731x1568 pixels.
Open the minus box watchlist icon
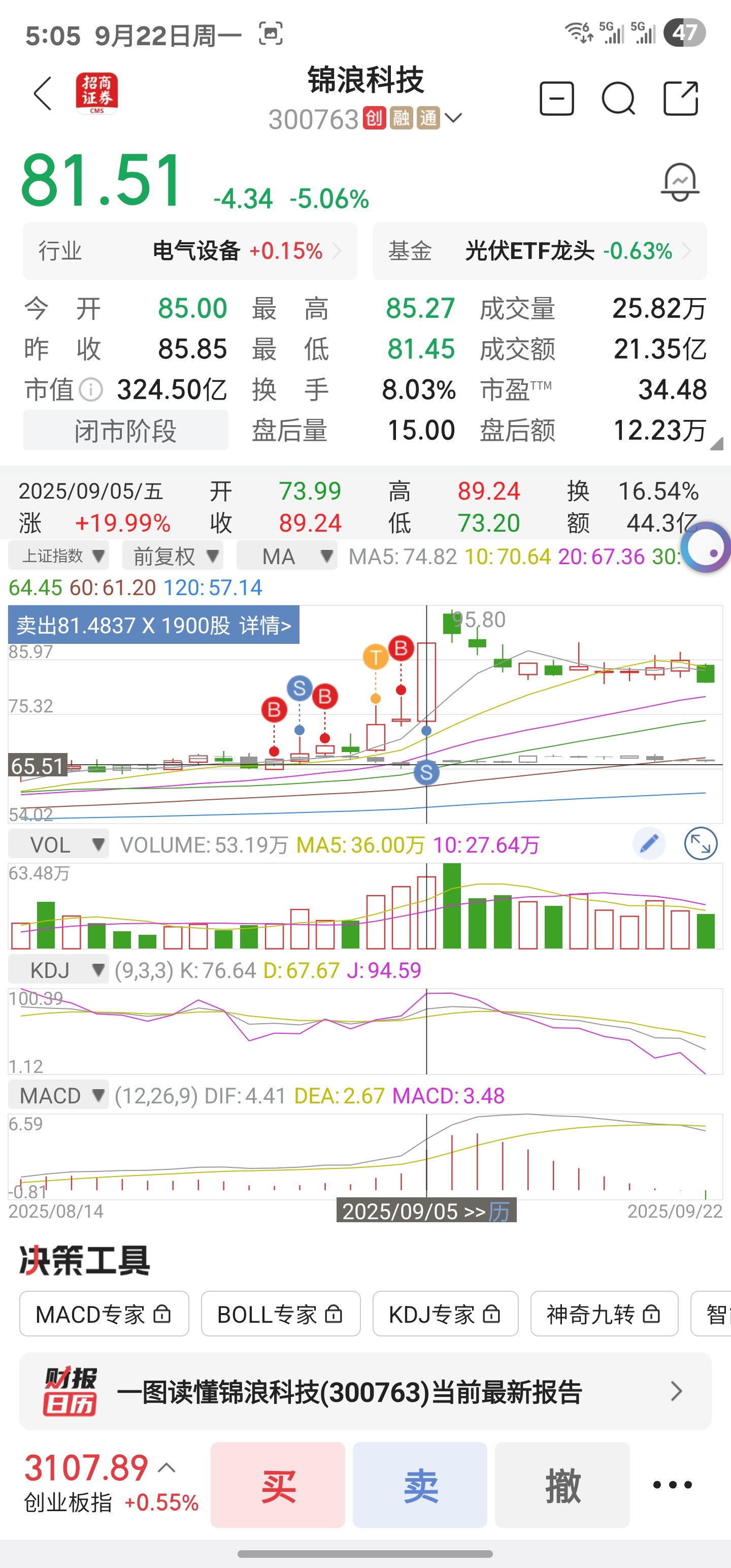pos(557,98)
